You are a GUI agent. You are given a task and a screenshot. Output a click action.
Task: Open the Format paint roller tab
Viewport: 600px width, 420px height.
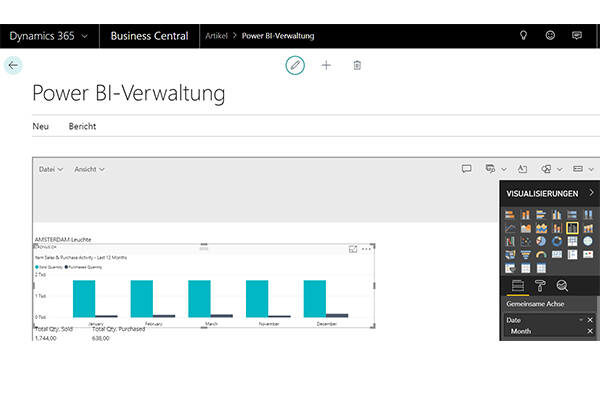(x=540, y=286)
